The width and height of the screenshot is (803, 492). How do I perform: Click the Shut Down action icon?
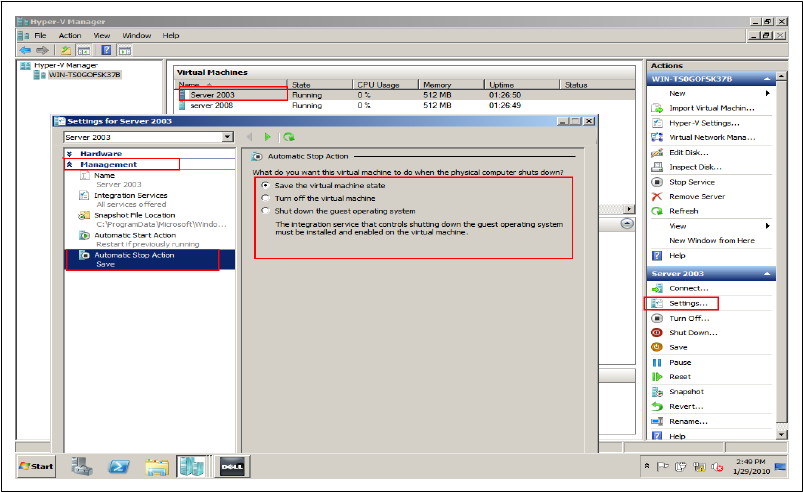pos(657,332)
